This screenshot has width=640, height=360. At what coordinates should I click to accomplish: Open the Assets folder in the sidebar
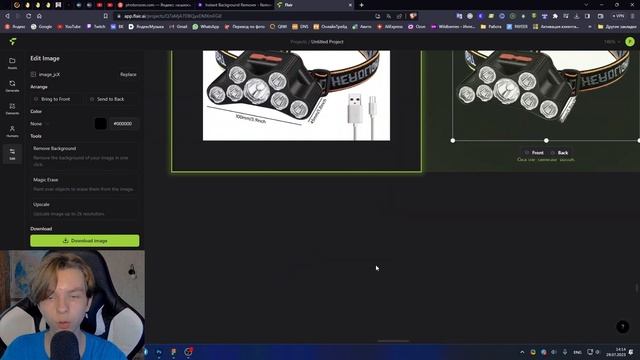click(x=12, y=63)
